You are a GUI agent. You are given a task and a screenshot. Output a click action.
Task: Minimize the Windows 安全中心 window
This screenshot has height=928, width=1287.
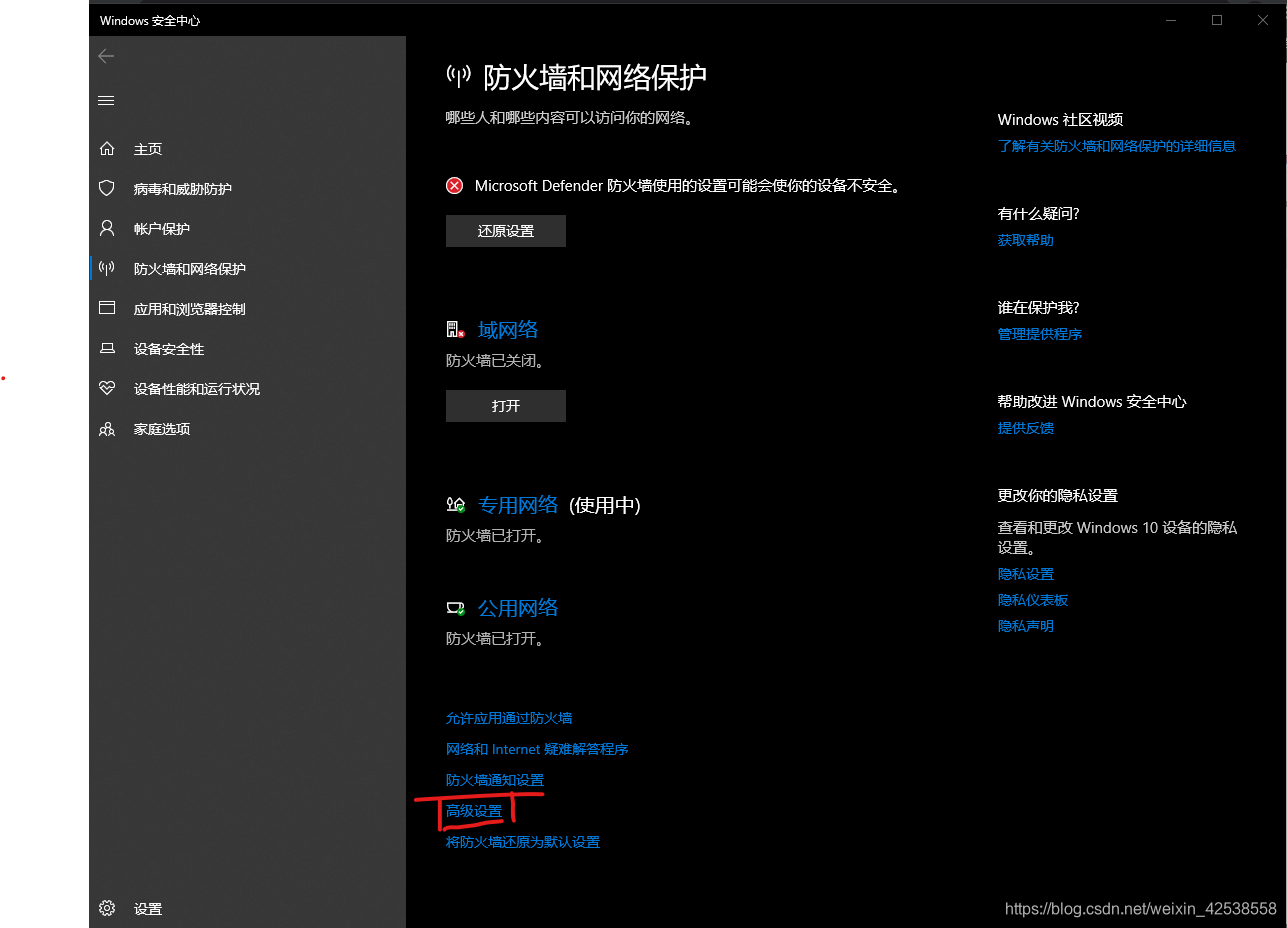coord(1170,20)
